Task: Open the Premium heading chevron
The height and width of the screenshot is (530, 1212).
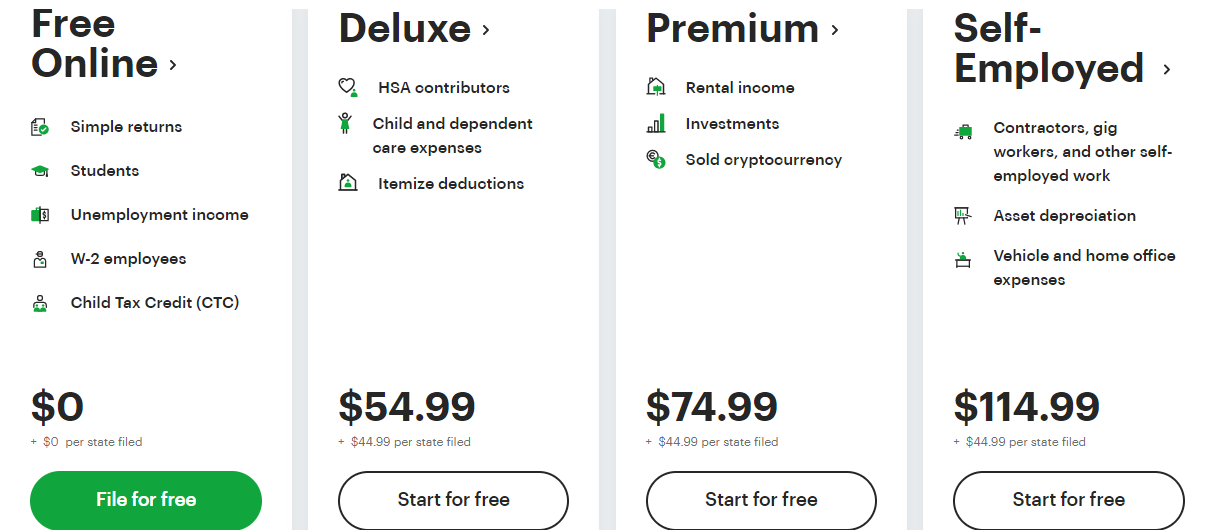Action: (x=834, y=30)
